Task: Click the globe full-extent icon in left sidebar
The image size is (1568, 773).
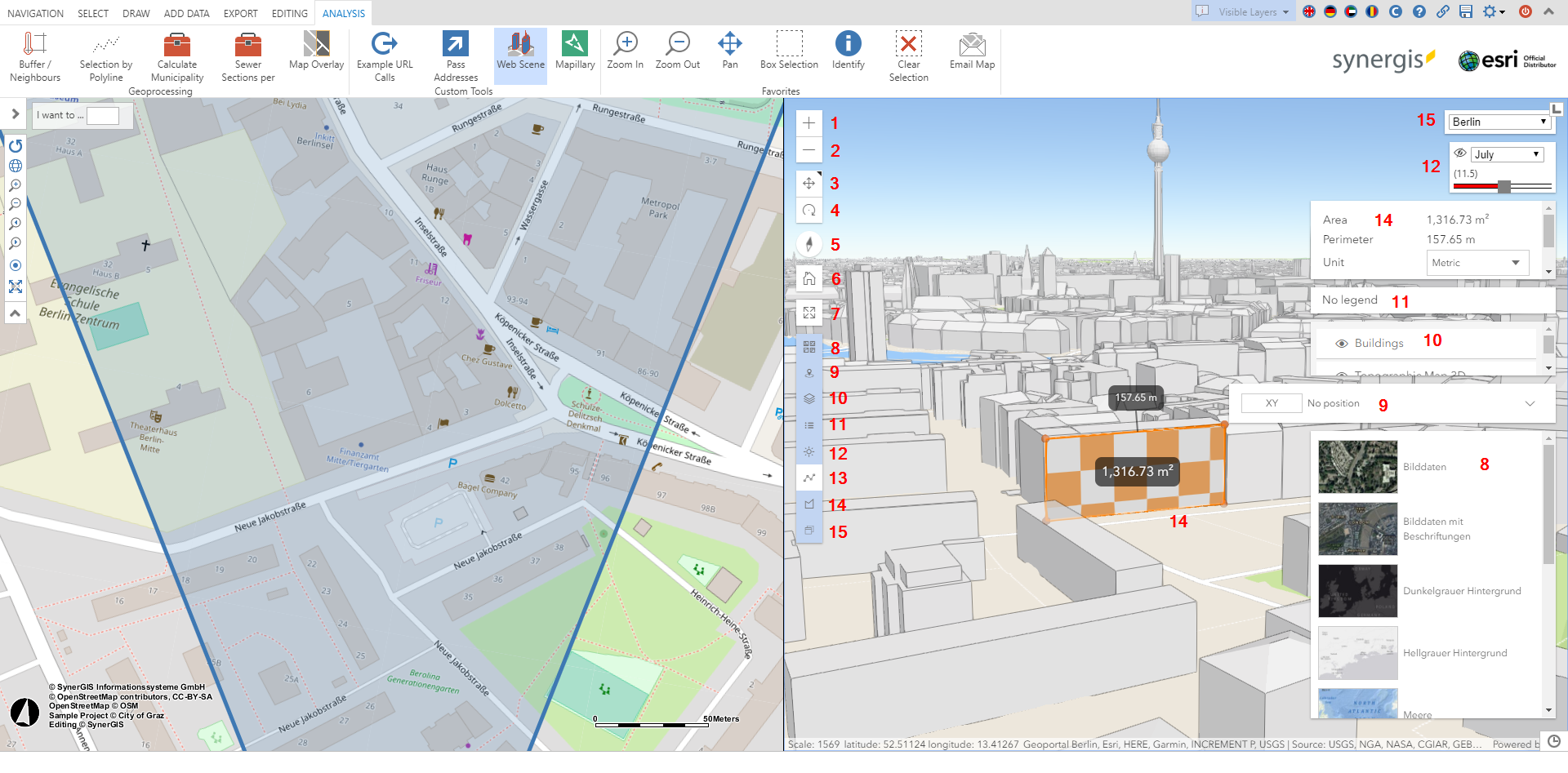Action: coord(15,166)
